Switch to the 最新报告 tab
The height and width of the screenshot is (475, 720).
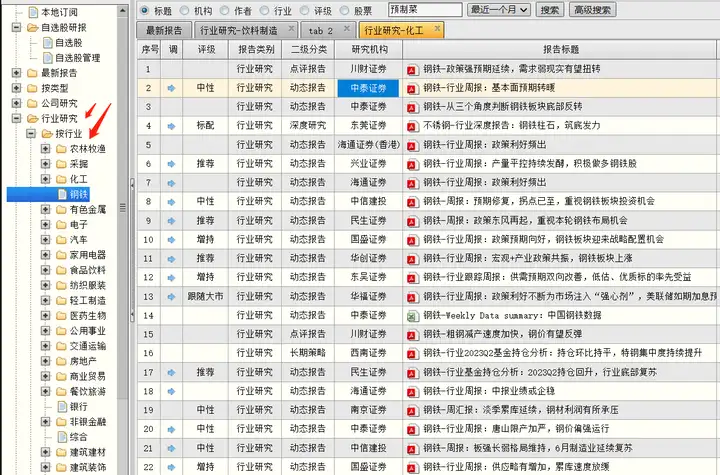164,30
